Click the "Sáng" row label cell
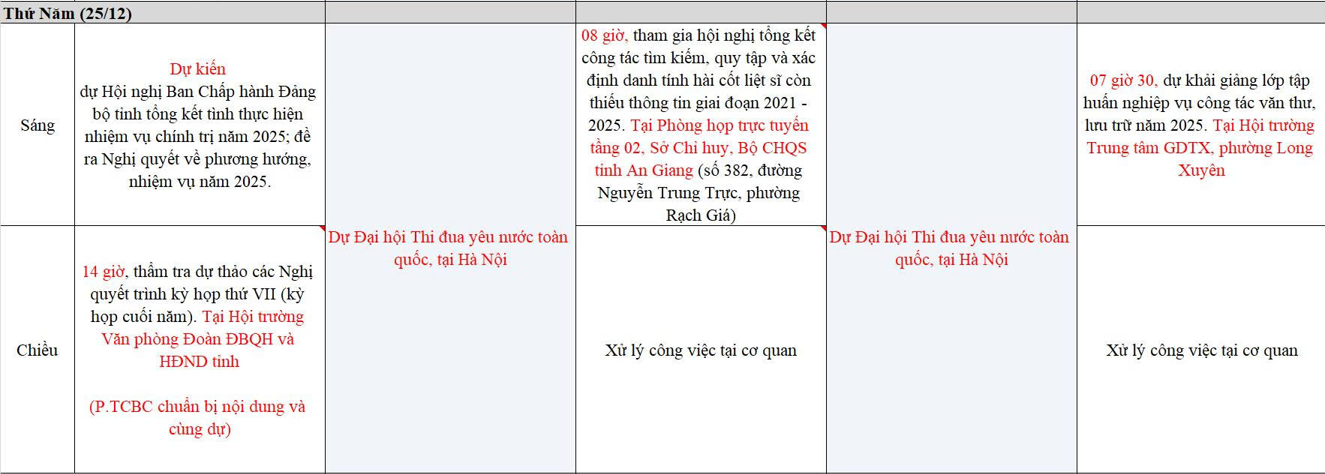1325x474 pixels. (37, 125)
